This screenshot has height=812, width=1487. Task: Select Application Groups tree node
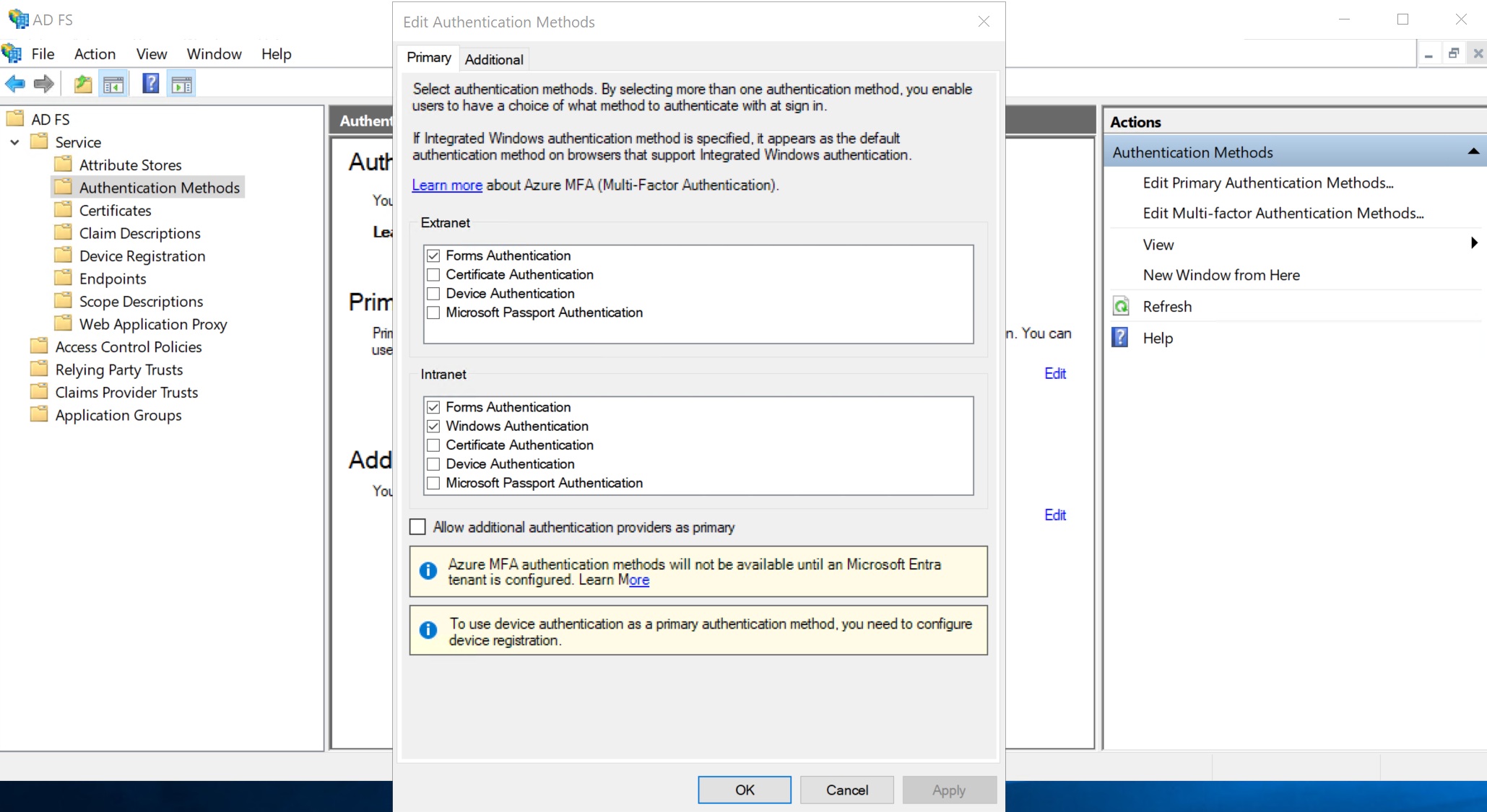click(x=118, y=415)
